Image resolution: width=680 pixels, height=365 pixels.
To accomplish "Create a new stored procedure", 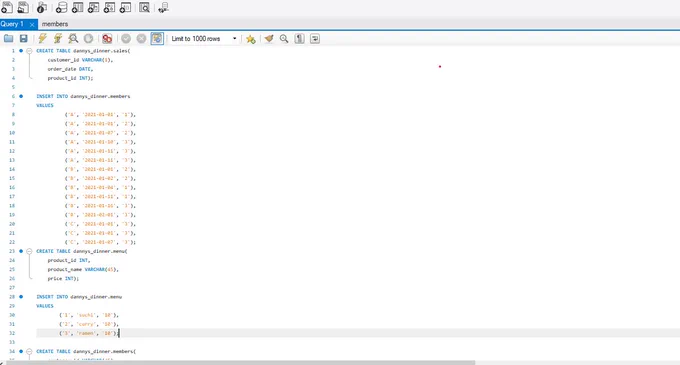I will click(109, 7).
